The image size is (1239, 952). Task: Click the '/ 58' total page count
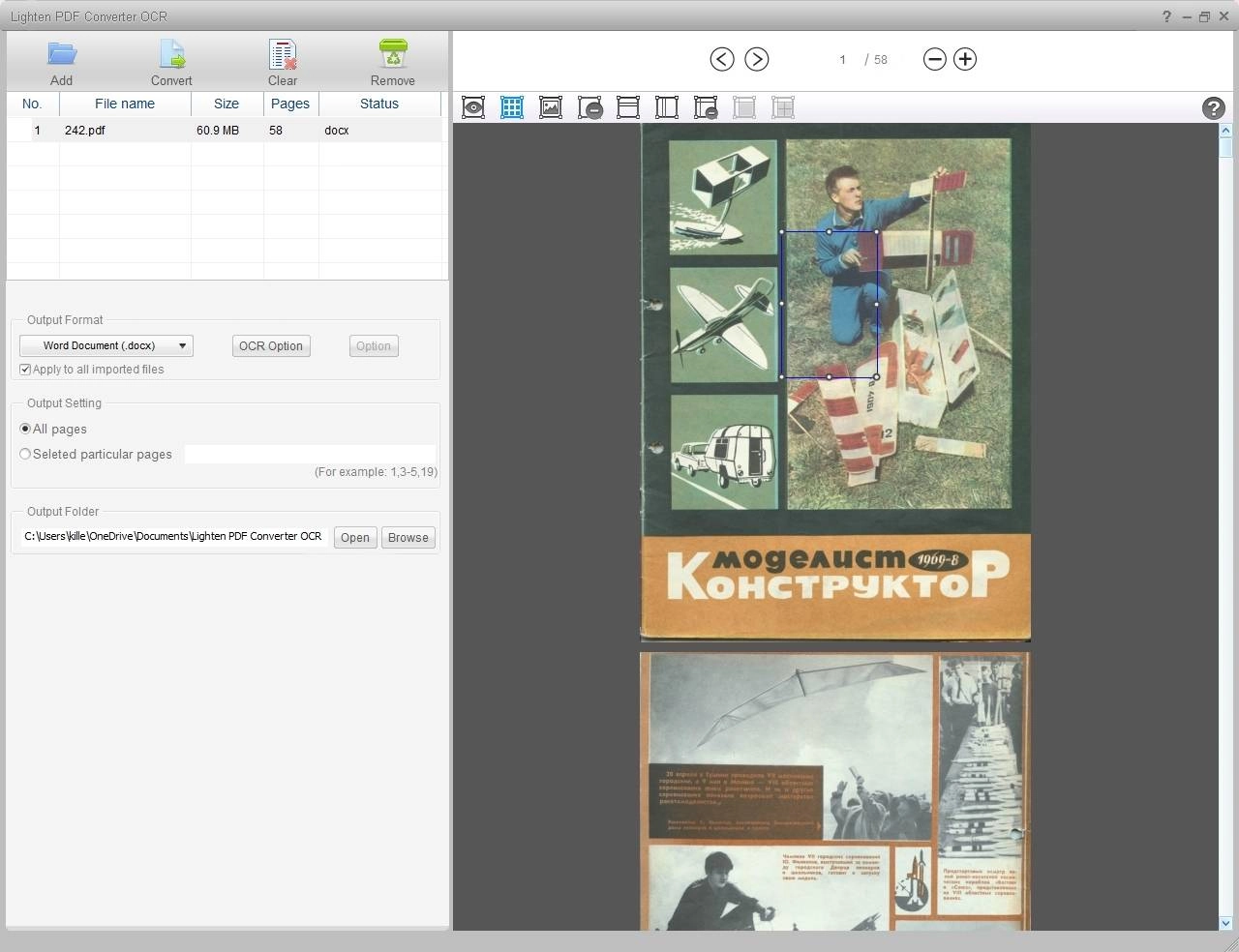point(876,60)
